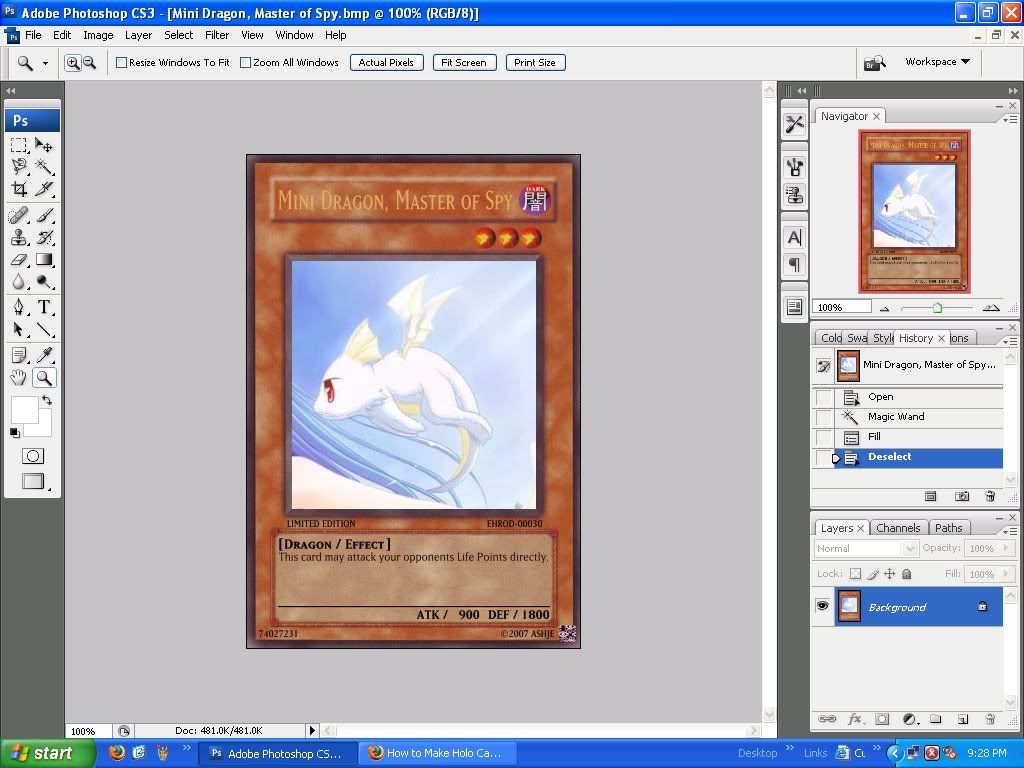Adjust the Navigator zoom slider

tap(937, 308)
